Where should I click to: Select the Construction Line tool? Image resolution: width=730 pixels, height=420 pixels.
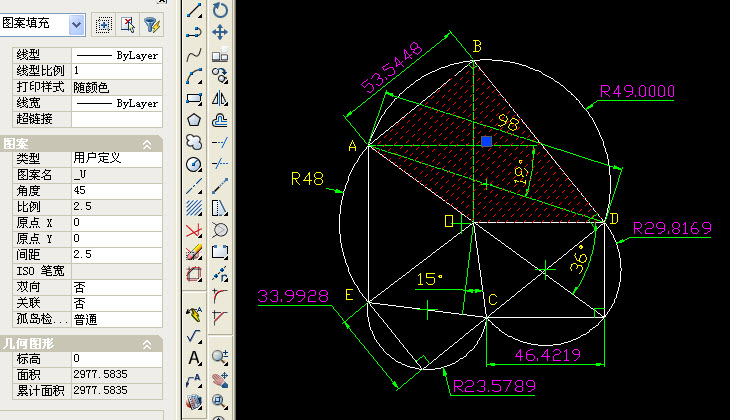click(194, 186)
